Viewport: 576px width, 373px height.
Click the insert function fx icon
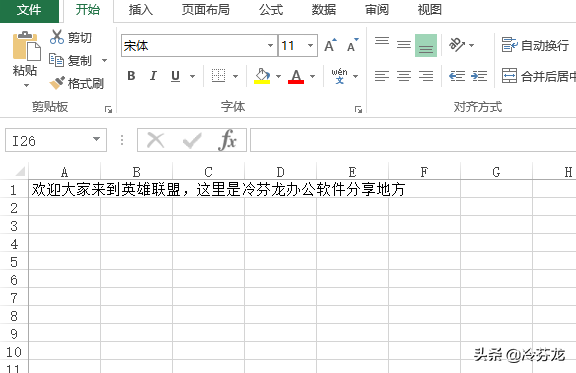[x=228, y=140]
